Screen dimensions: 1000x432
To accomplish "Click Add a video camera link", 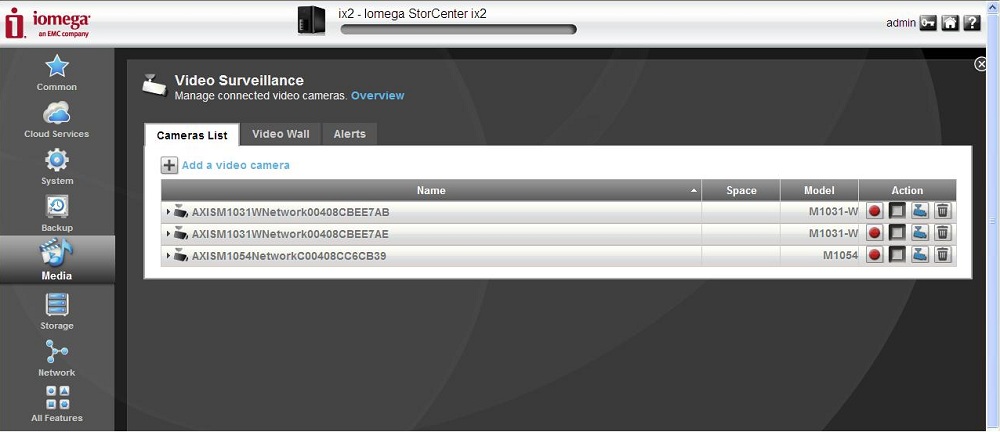I will pos(235,165).
